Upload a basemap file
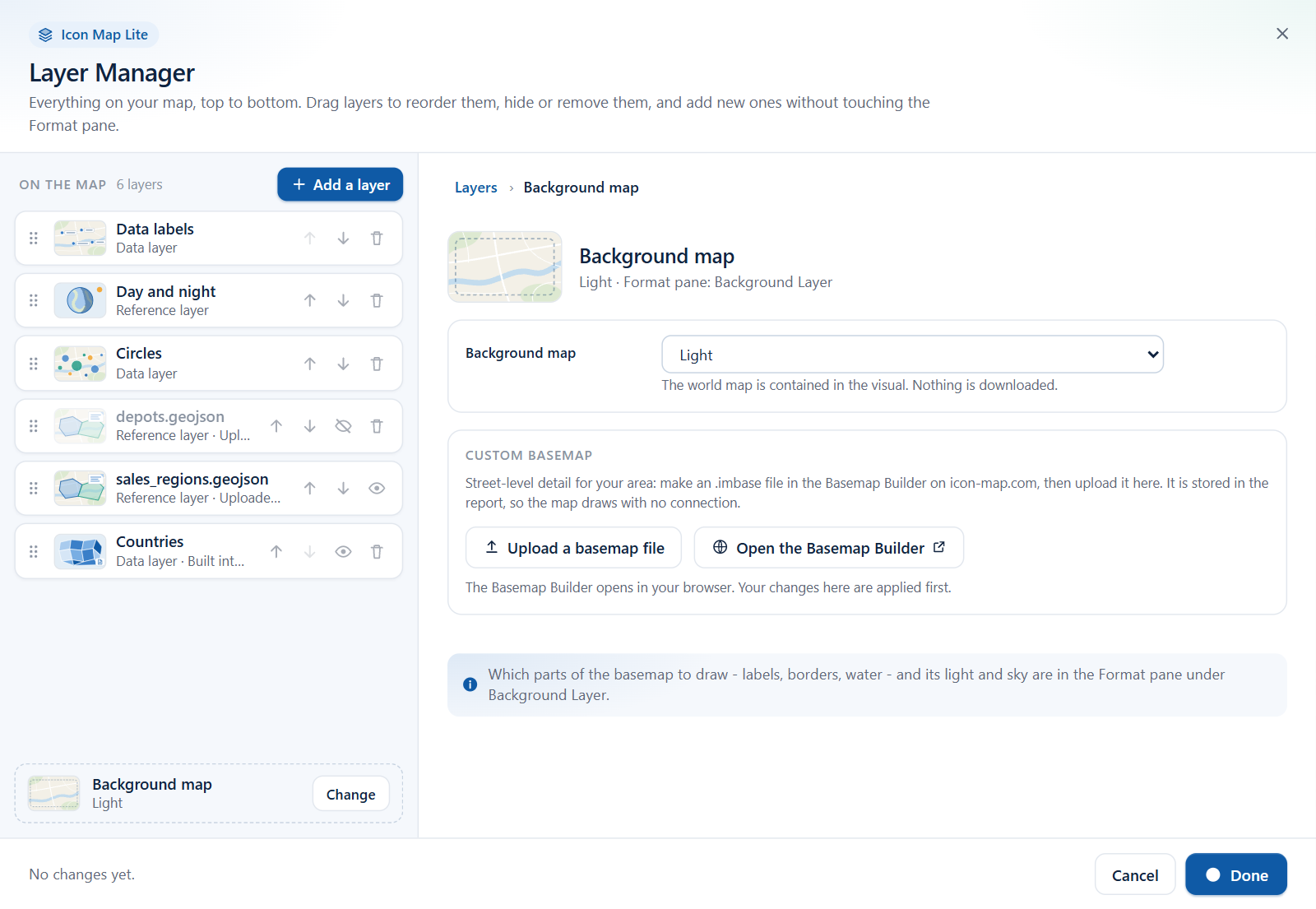This screenshot has height=909, width=1316. click(x=573, y=548)
